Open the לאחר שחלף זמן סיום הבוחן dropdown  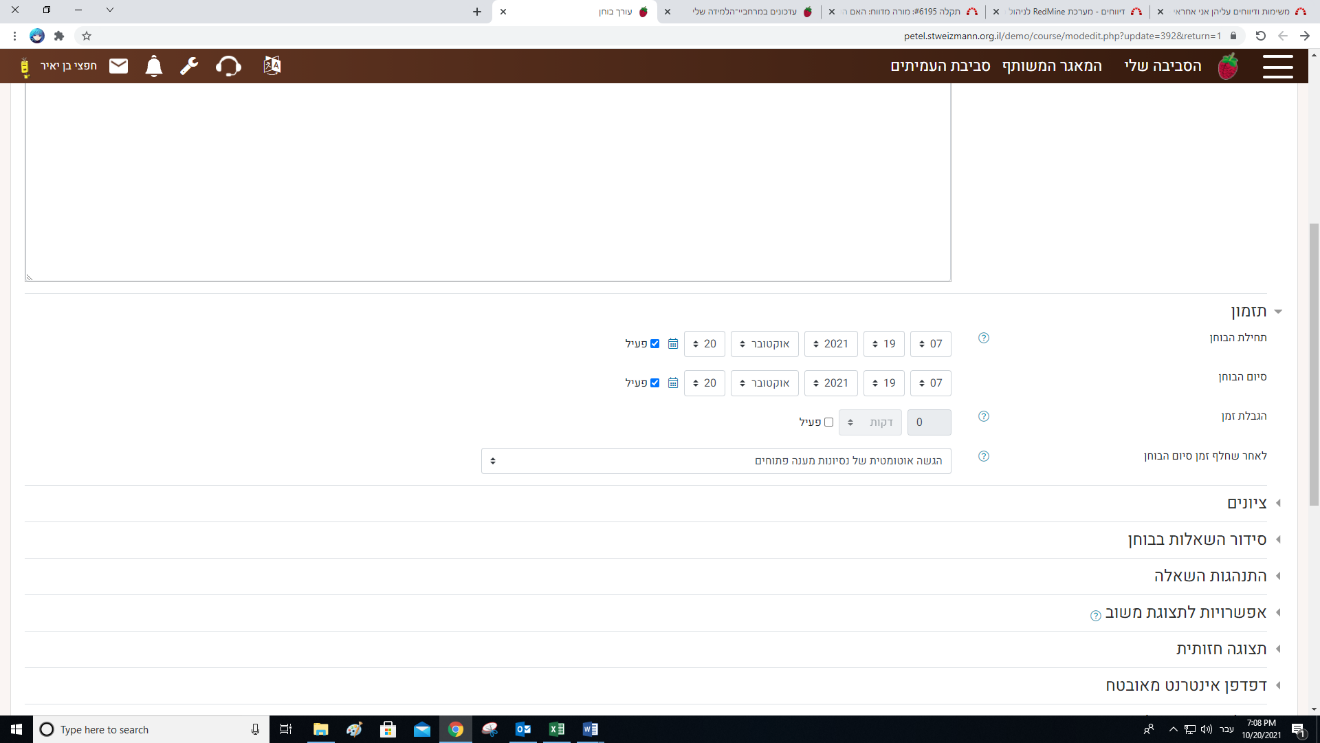[x=716, y=461]
